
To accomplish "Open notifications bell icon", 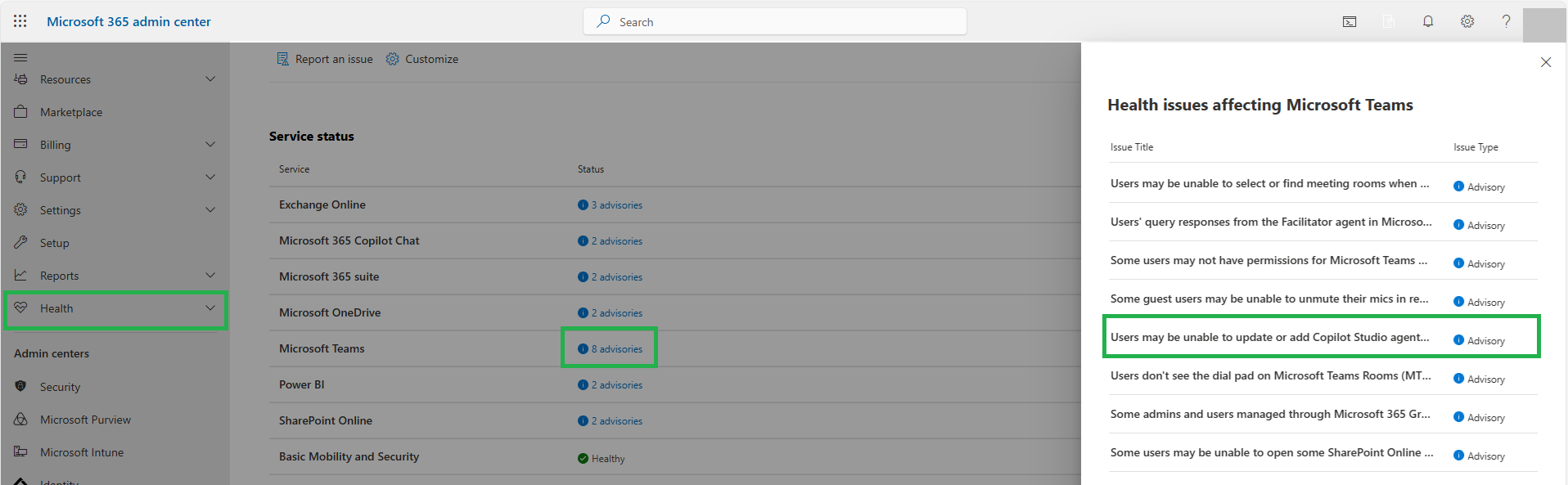I will coord(1428,22).
